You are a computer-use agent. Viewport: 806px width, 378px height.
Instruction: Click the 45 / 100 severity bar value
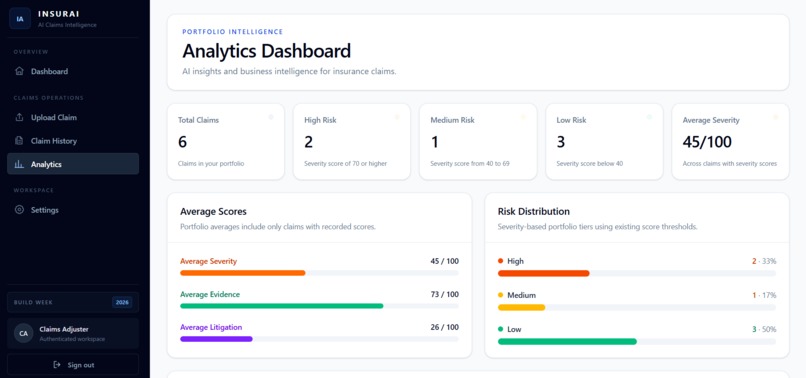click(445, 261)
